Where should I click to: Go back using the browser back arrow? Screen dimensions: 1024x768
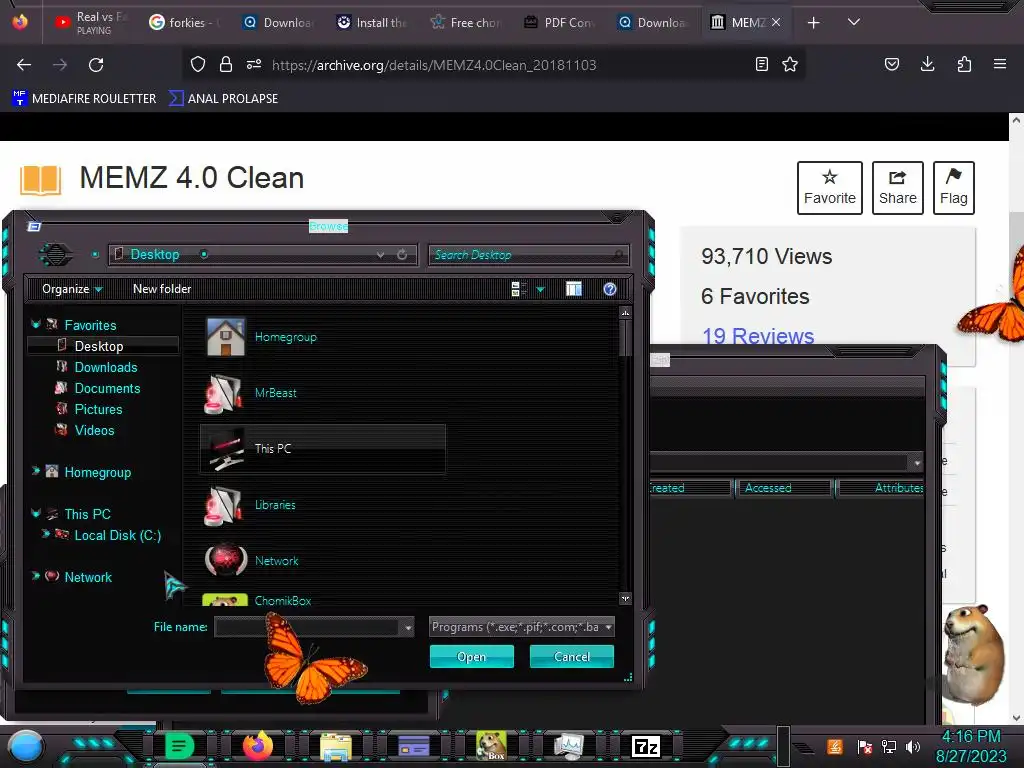[x=24, y=65]
